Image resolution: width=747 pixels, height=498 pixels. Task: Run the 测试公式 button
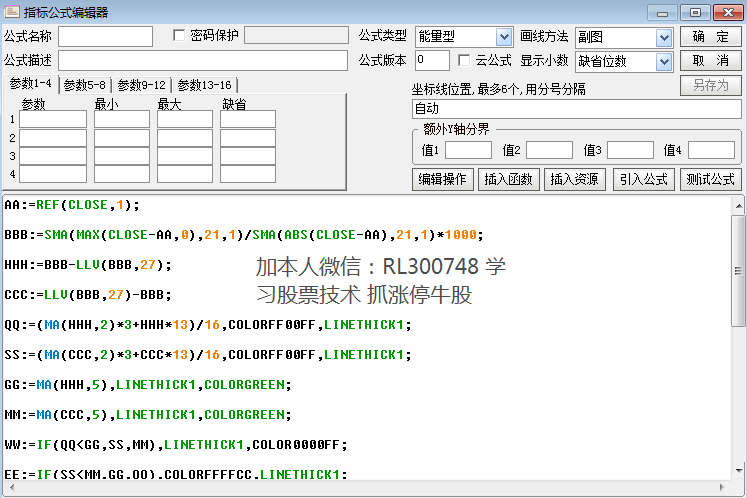click(710, 179)
